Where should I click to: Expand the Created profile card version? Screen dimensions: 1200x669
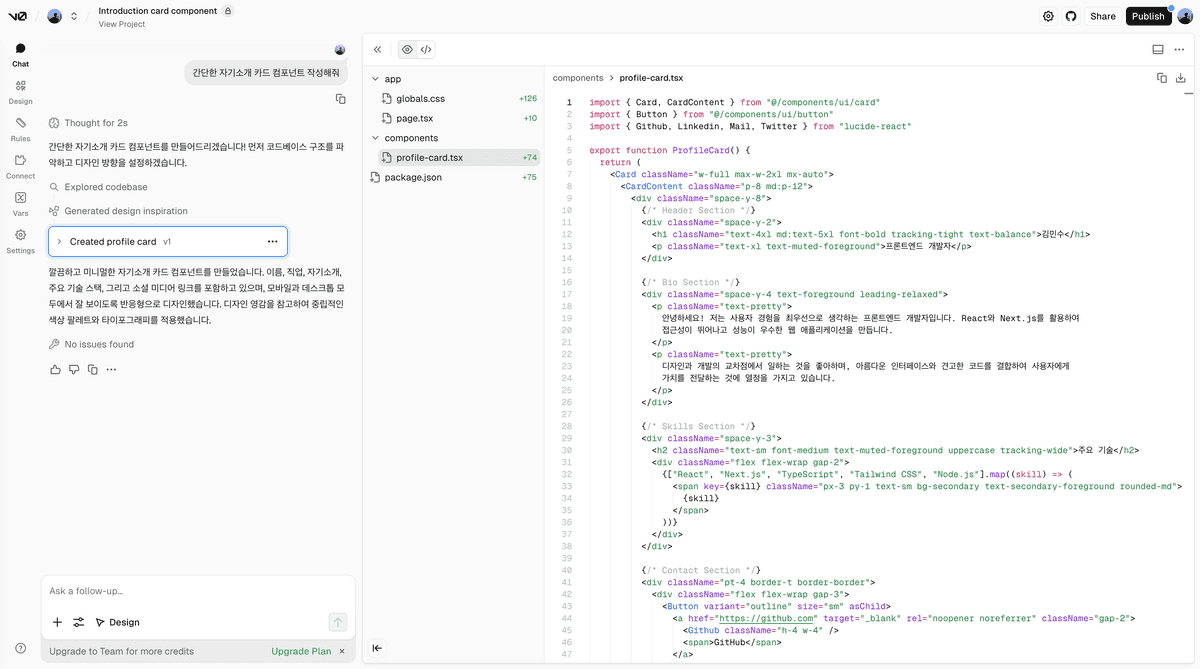59,242
